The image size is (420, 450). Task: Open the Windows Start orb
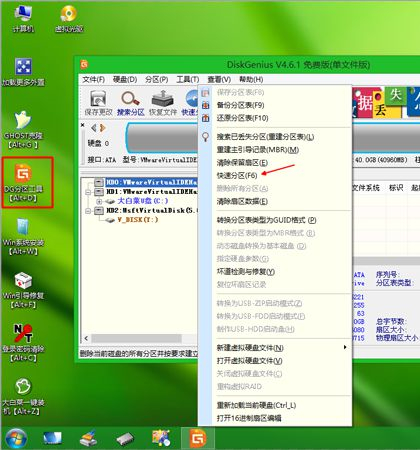click(16, 438)
